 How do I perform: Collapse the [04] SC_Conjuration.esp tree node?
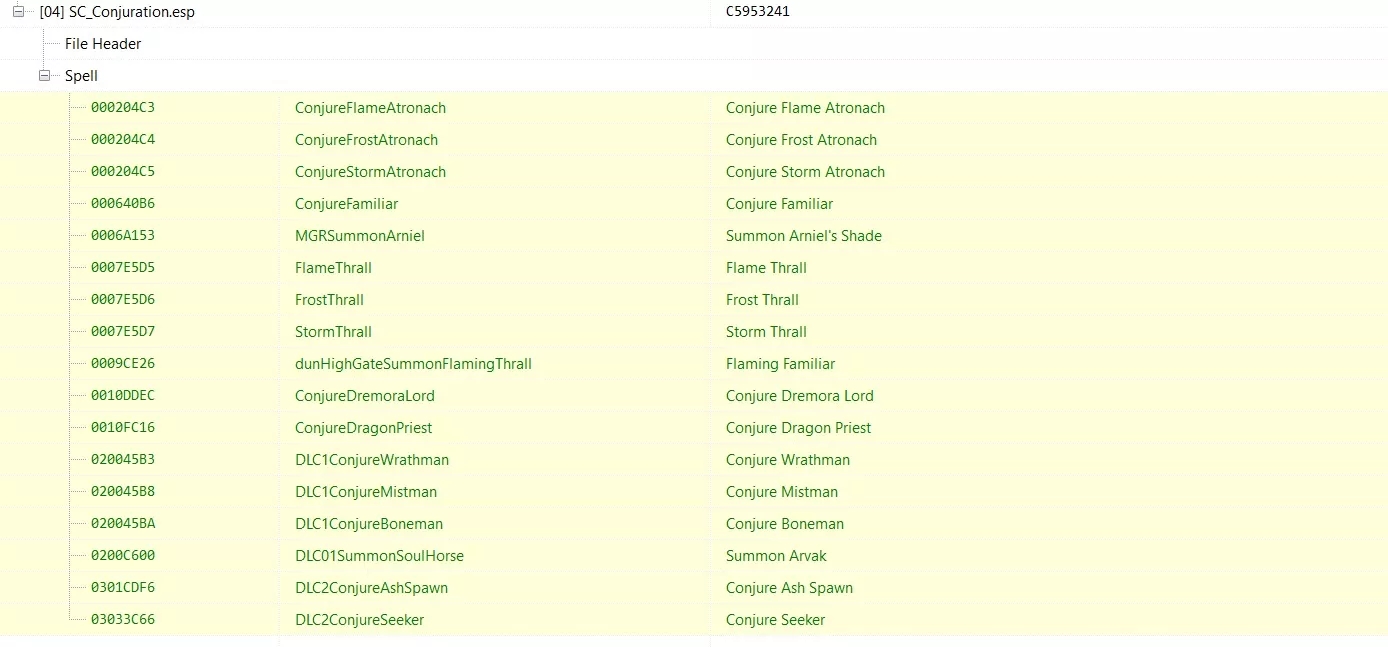point(18,11)
